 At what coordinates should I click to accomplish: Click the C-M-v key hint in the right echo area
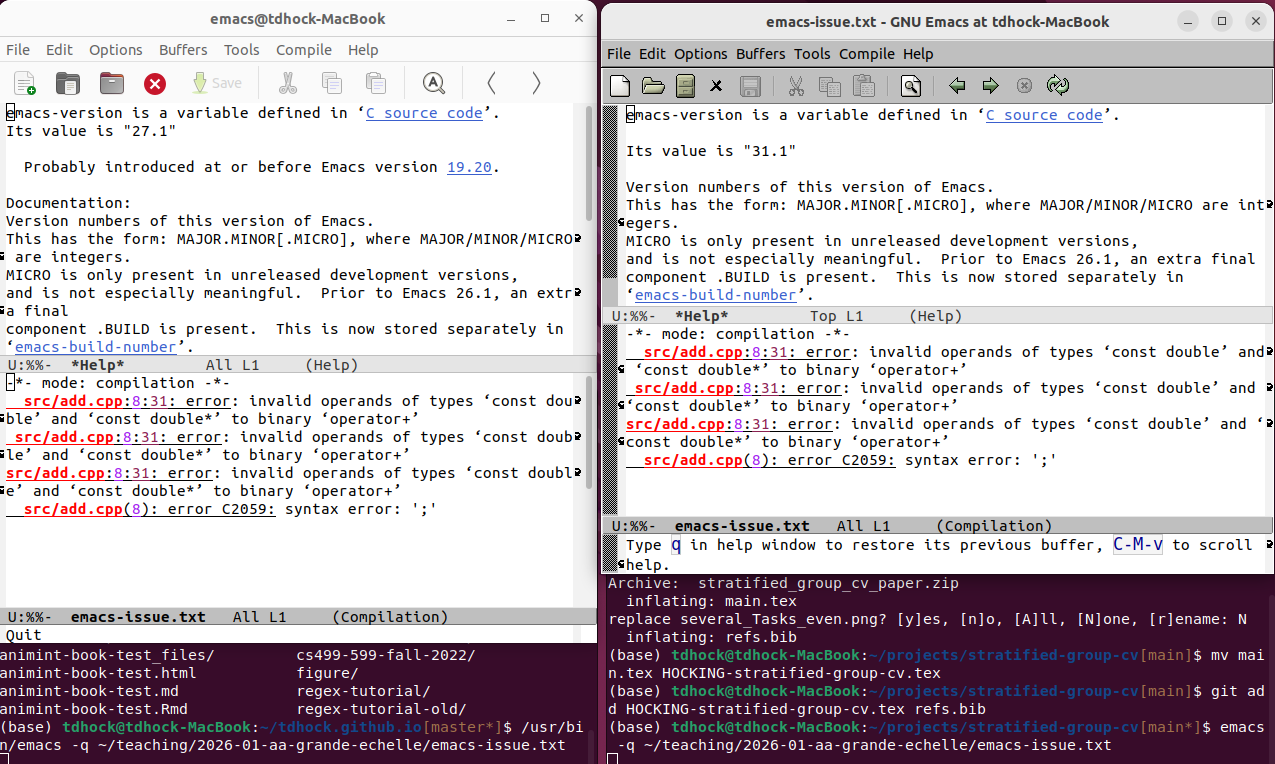[1138, 545]
